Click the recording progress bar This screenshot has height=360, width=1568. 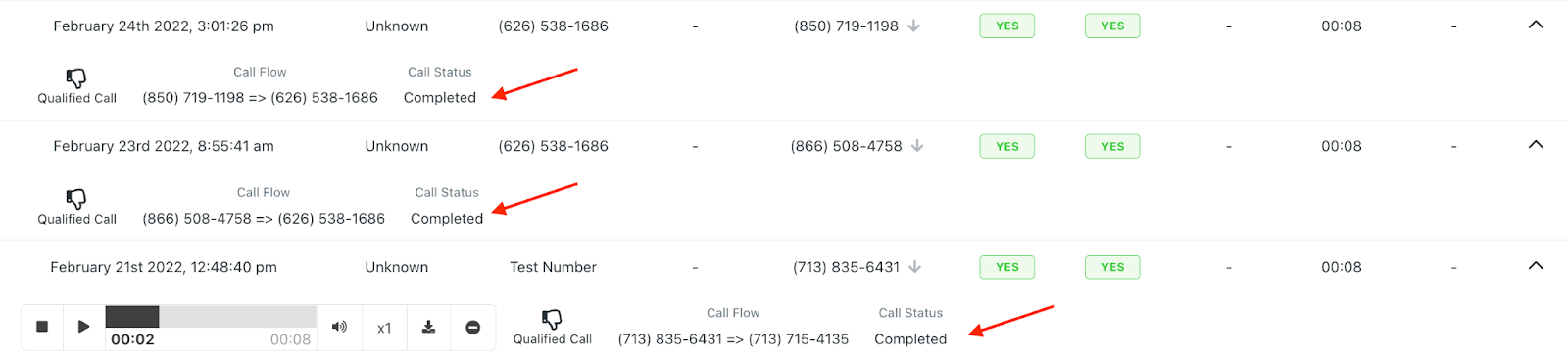tap(211, 316)
